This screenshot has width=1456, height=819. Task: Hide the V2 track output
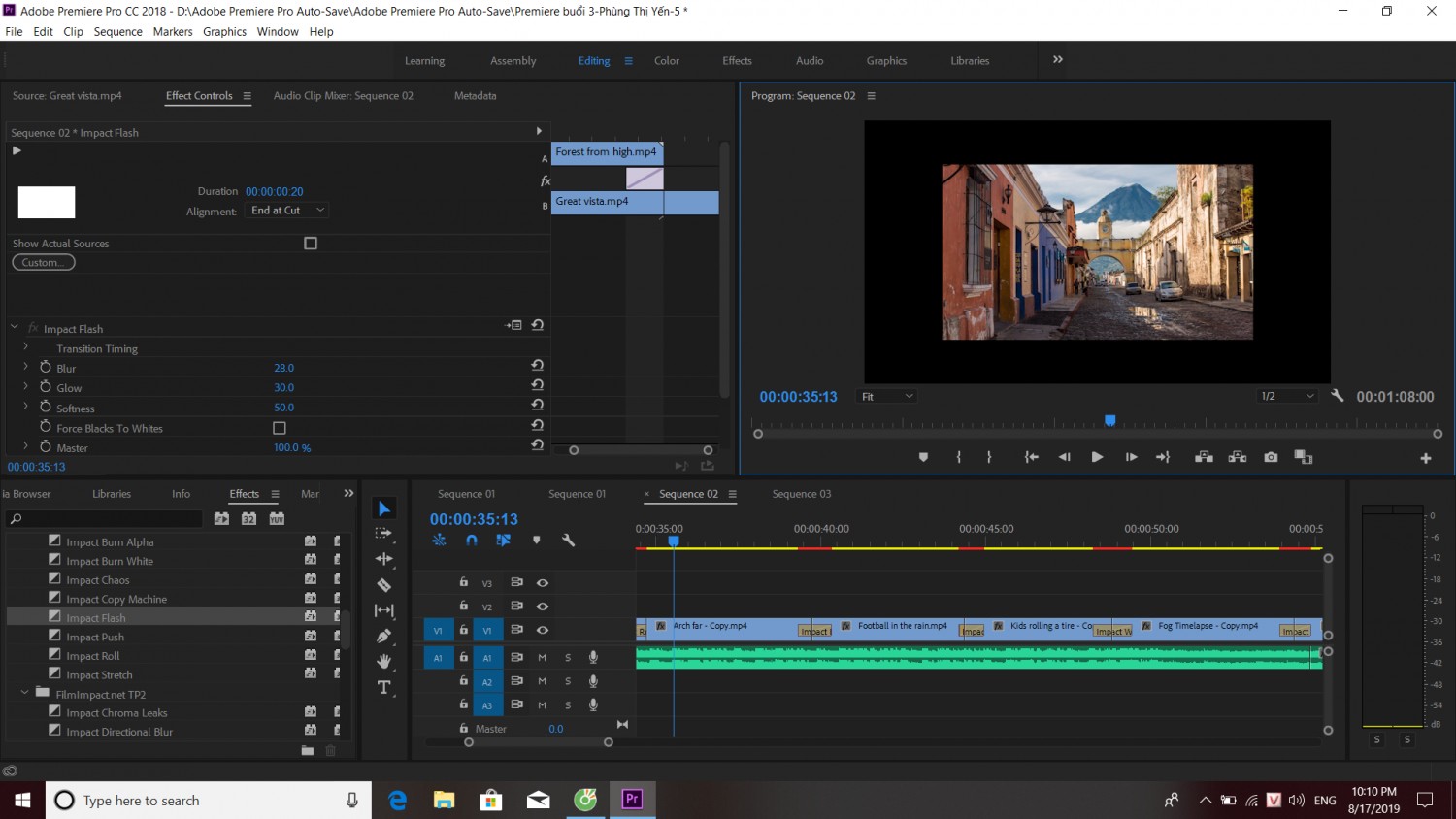543,606
